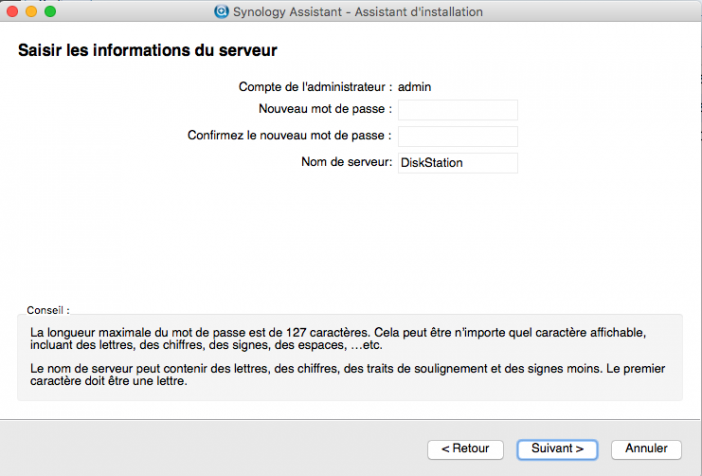
Task: Close the window with the red button
Action: pos(13,11)
